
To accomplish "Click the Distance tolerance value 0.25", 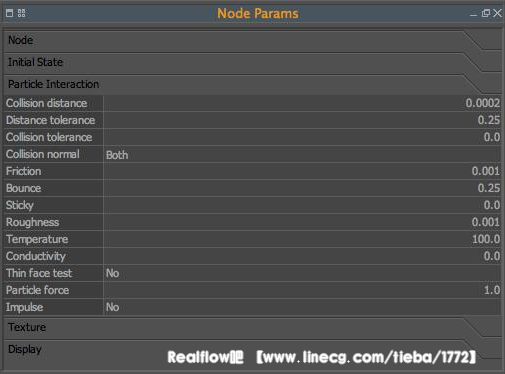I will click(x=489, y=120).
